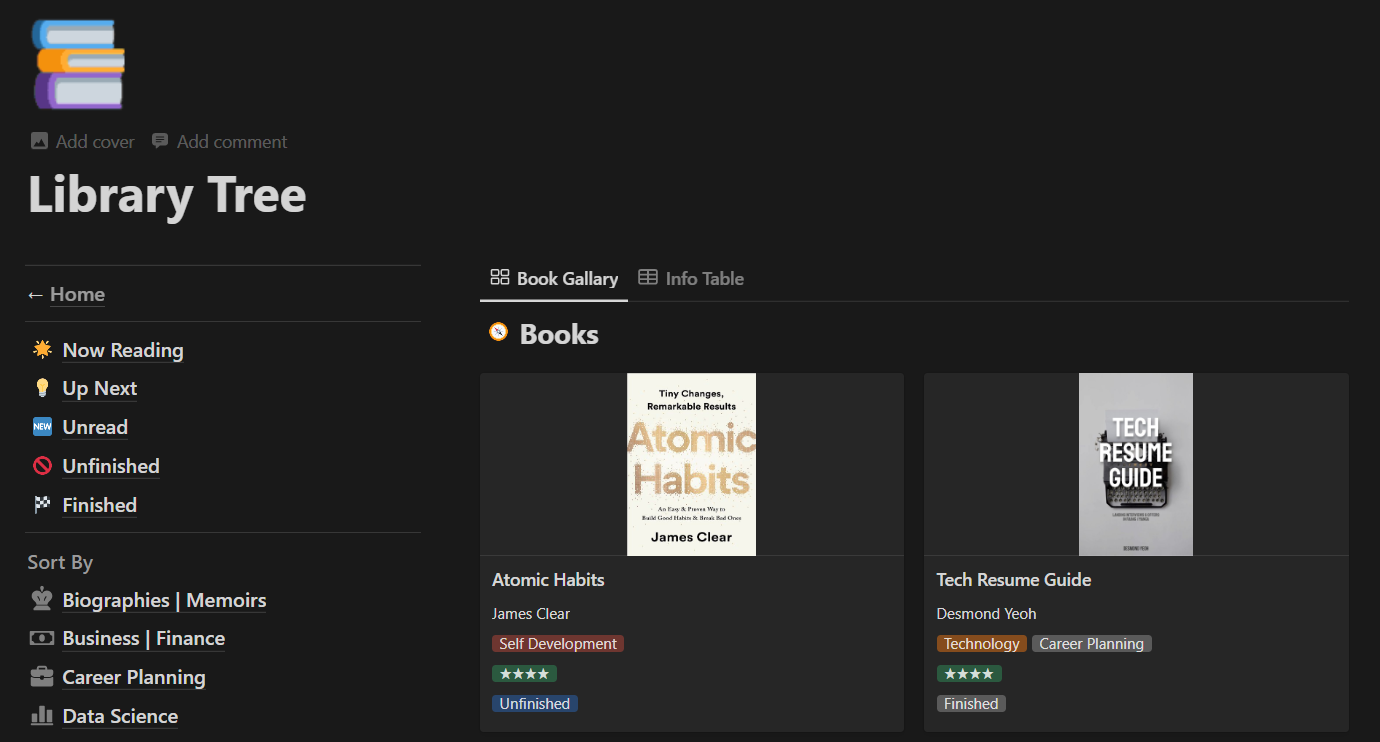Click the light bulb icon beside Up Next
Image resolution: width=1380 pixels, height=742 pixels.
coord(42,388)
